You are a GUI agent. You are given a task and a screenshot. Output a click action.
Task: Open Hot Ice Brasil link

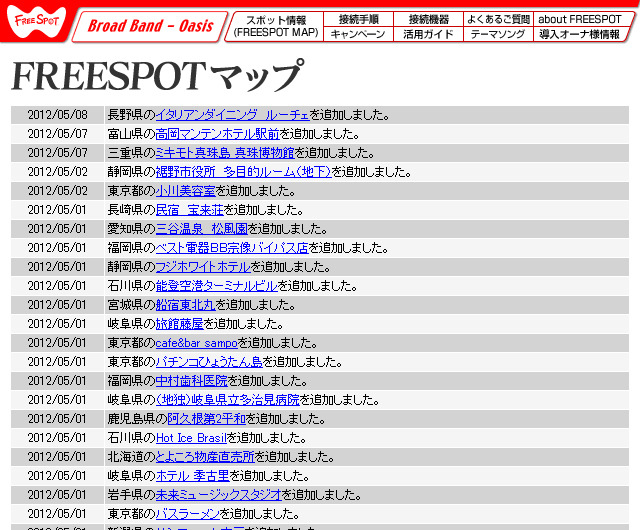click(x=191, y=438)
